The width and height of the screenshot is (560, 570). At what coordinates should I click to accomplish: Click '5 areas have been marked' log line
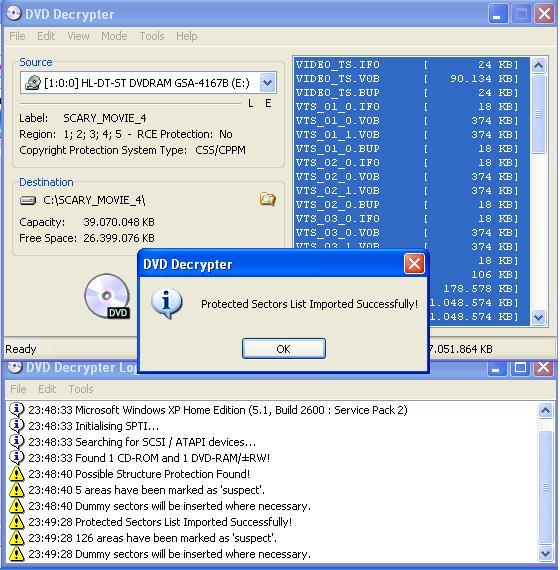(147, 490)
